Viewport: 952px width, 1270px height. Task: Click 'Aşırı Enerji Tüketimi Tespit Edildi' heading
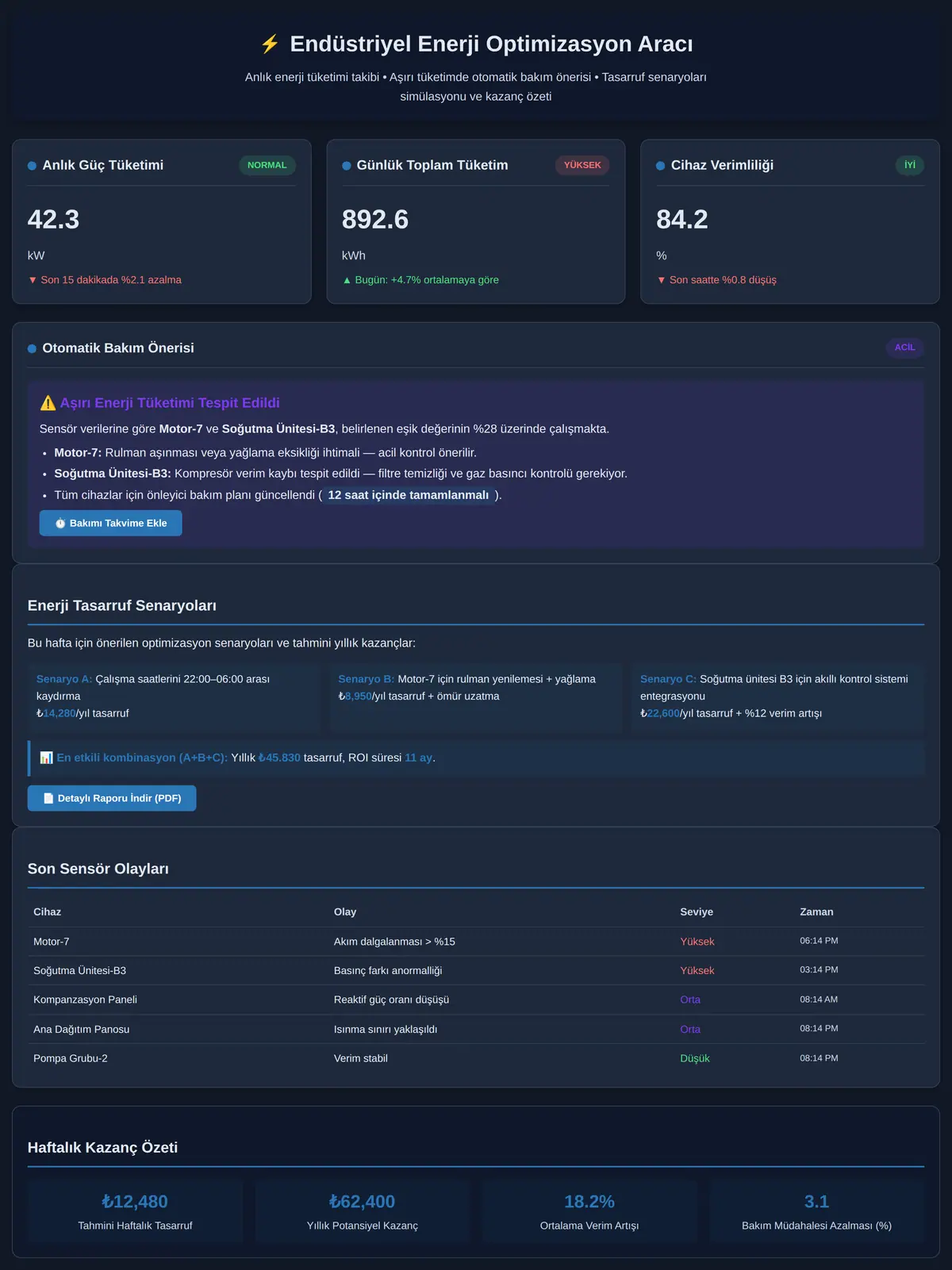170,403
